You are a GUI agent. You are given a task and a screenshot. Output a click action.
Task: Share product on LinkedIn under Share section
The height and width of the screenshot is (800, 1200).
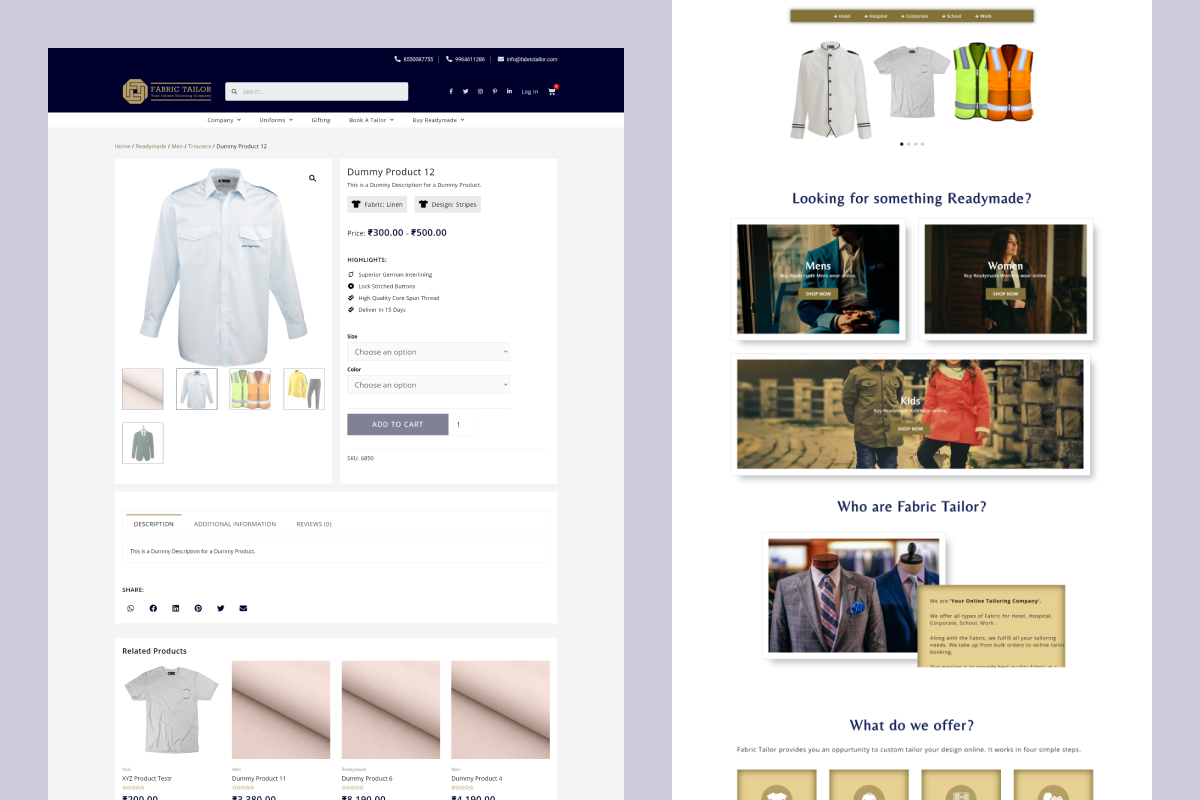[175, 608]
